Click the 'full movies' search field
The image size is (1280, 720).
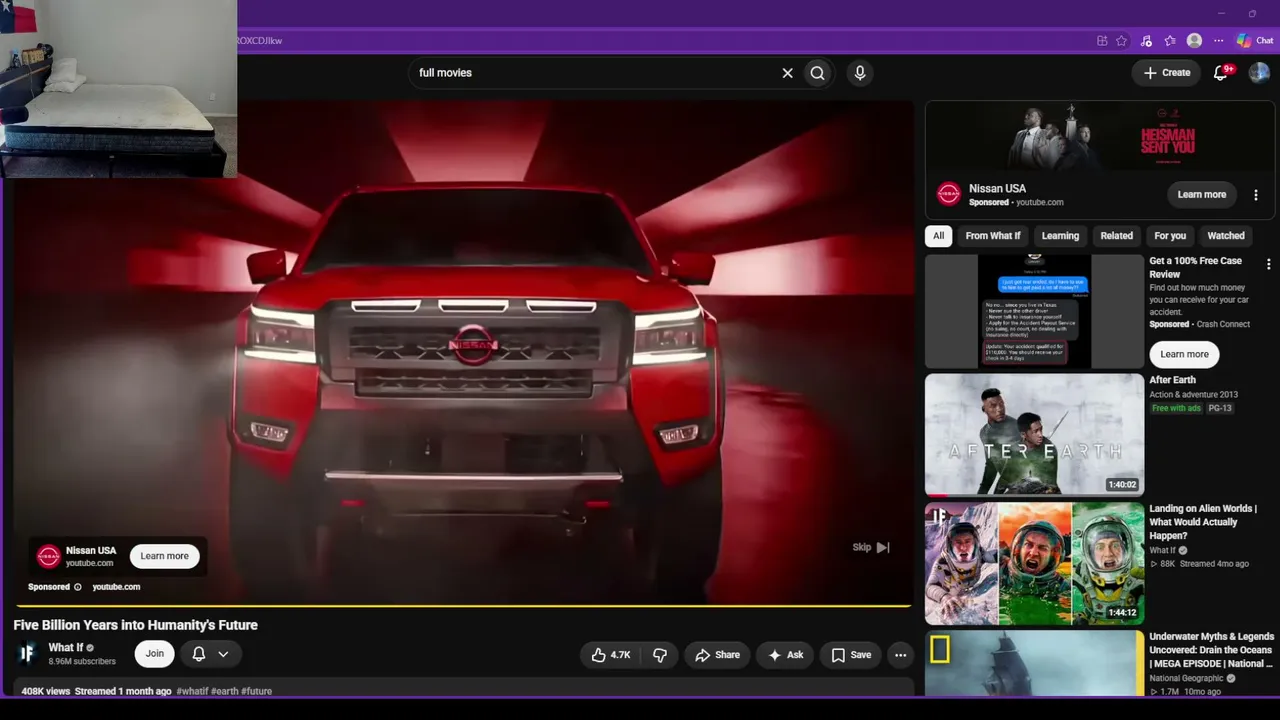[x=595, y=73]
